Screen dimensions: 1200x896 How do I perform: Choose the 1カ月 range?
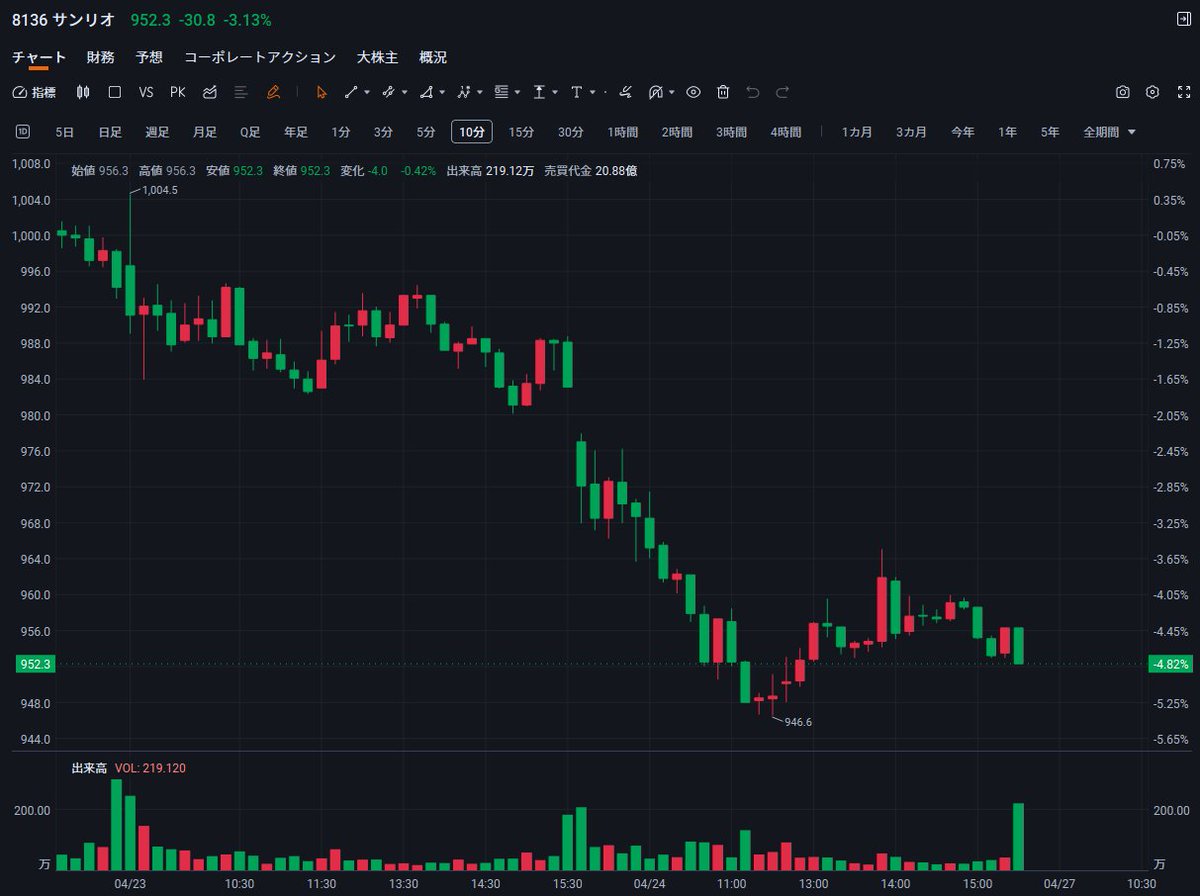point(857,132)
